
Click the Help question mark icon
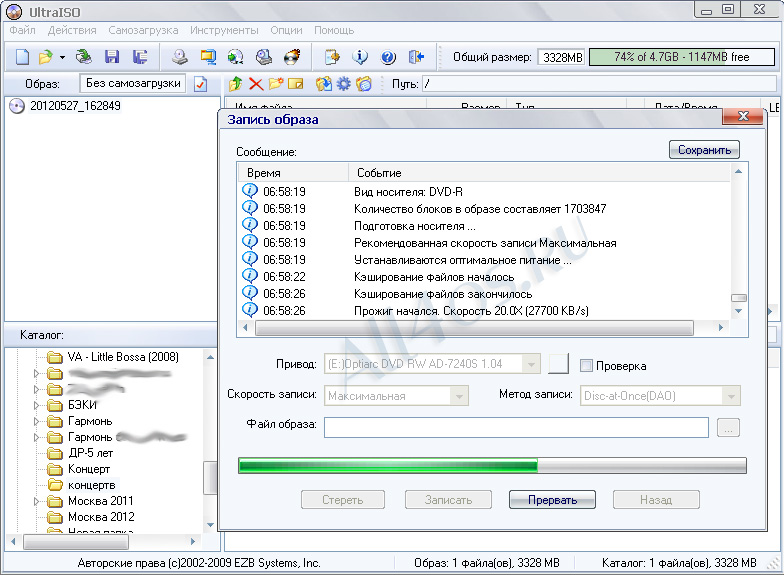[x=388, y=57]
